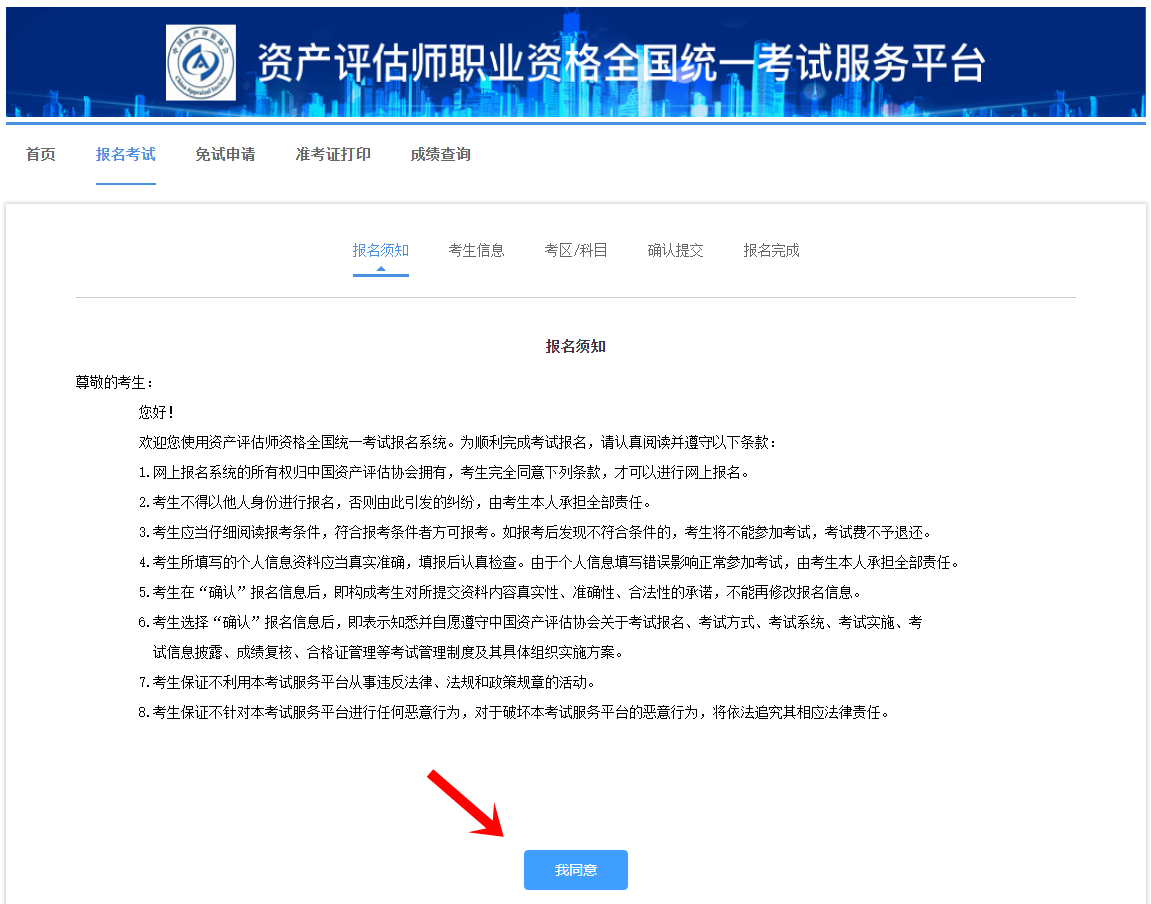Image resolution: width=1151 pixels, height=904 pixels.
Task: Open the 准考证打印 admission ticket printing page
Action: coord(333,154)
